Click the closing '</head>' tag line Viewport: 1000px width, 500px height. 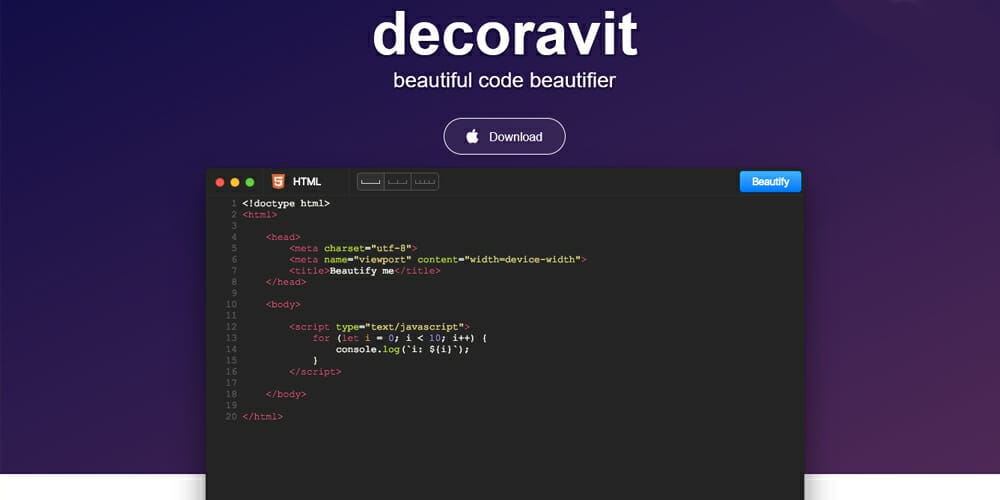(x=286, y=282)
